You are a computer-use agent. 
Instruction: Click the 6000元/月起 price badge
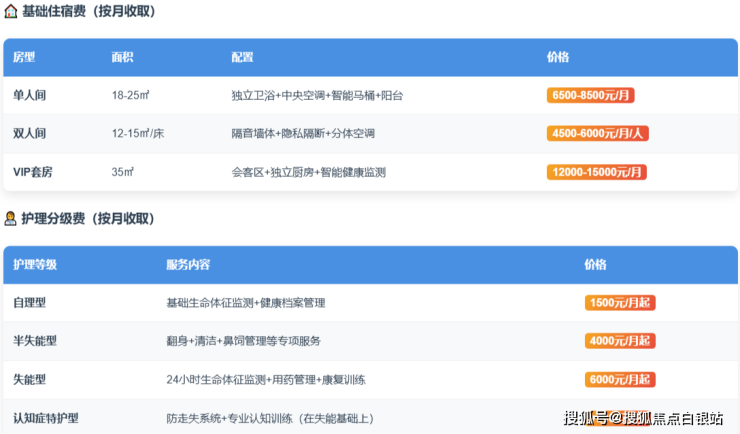pyautogui.click(x=620, y=379)
